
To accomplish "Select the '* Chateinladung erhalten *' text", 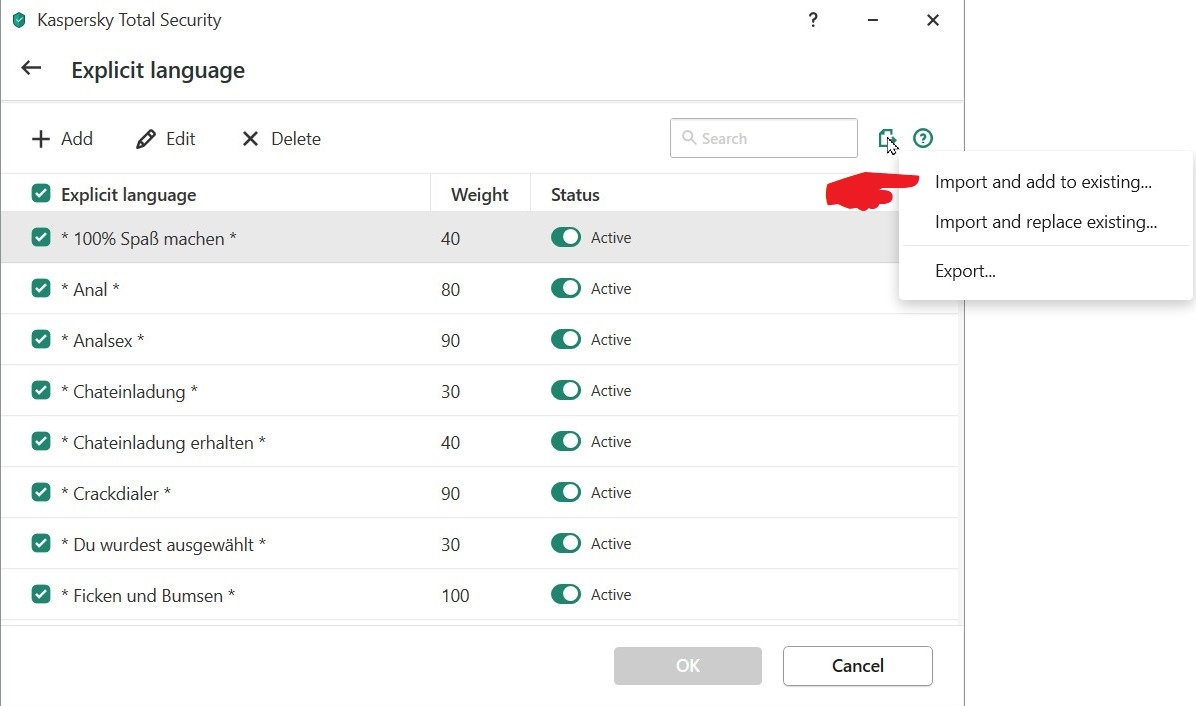I will pyautogui.click(x=163, y=442).
